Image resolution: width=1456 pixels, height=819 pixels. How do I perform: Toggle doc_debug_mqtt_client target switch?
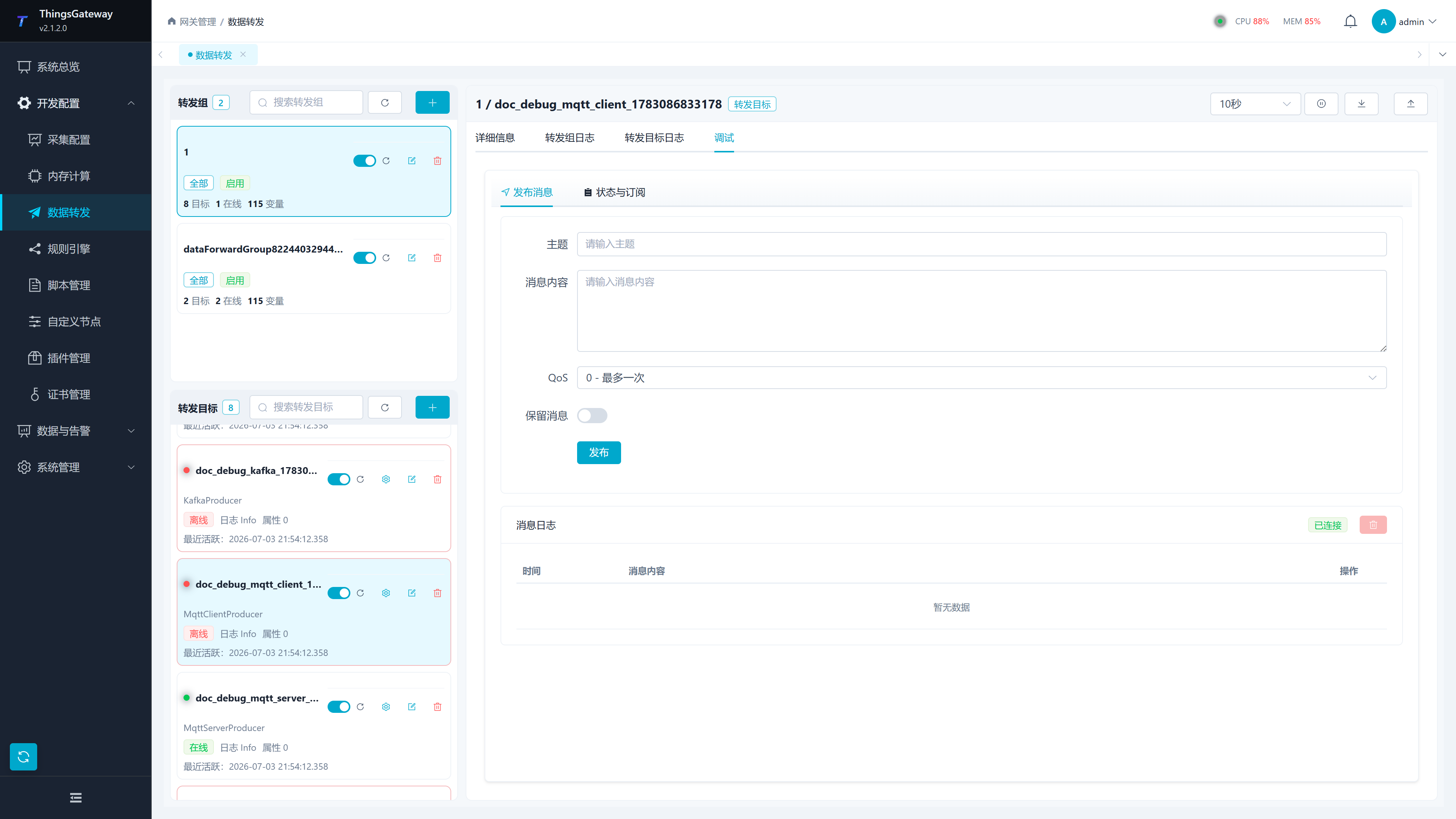(339, 593)
